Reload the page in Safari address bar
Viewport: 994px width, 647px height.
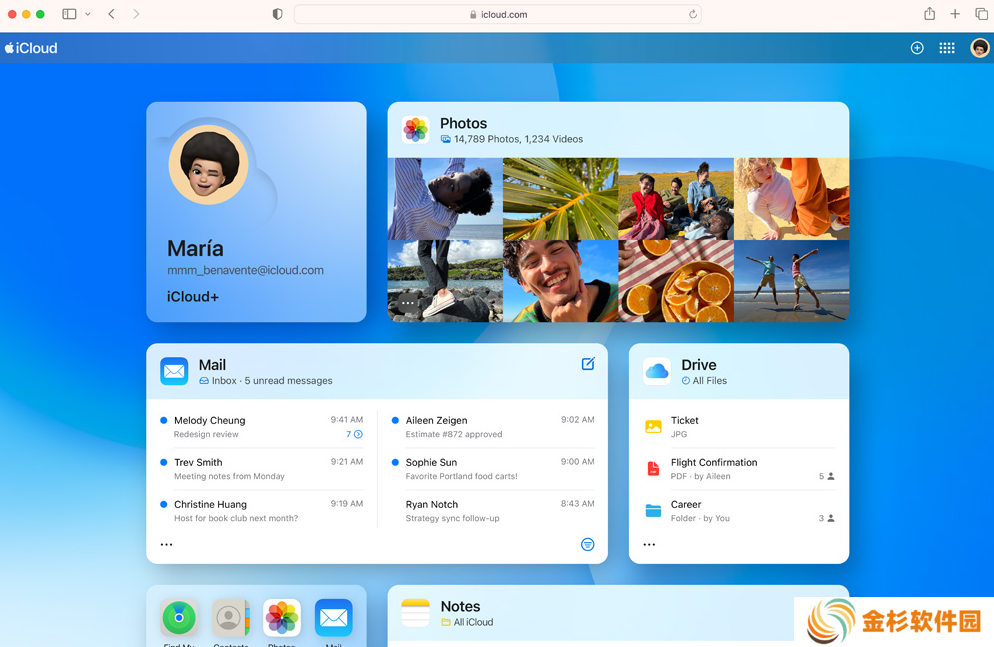pyautogui.click(x=692, y=14)
